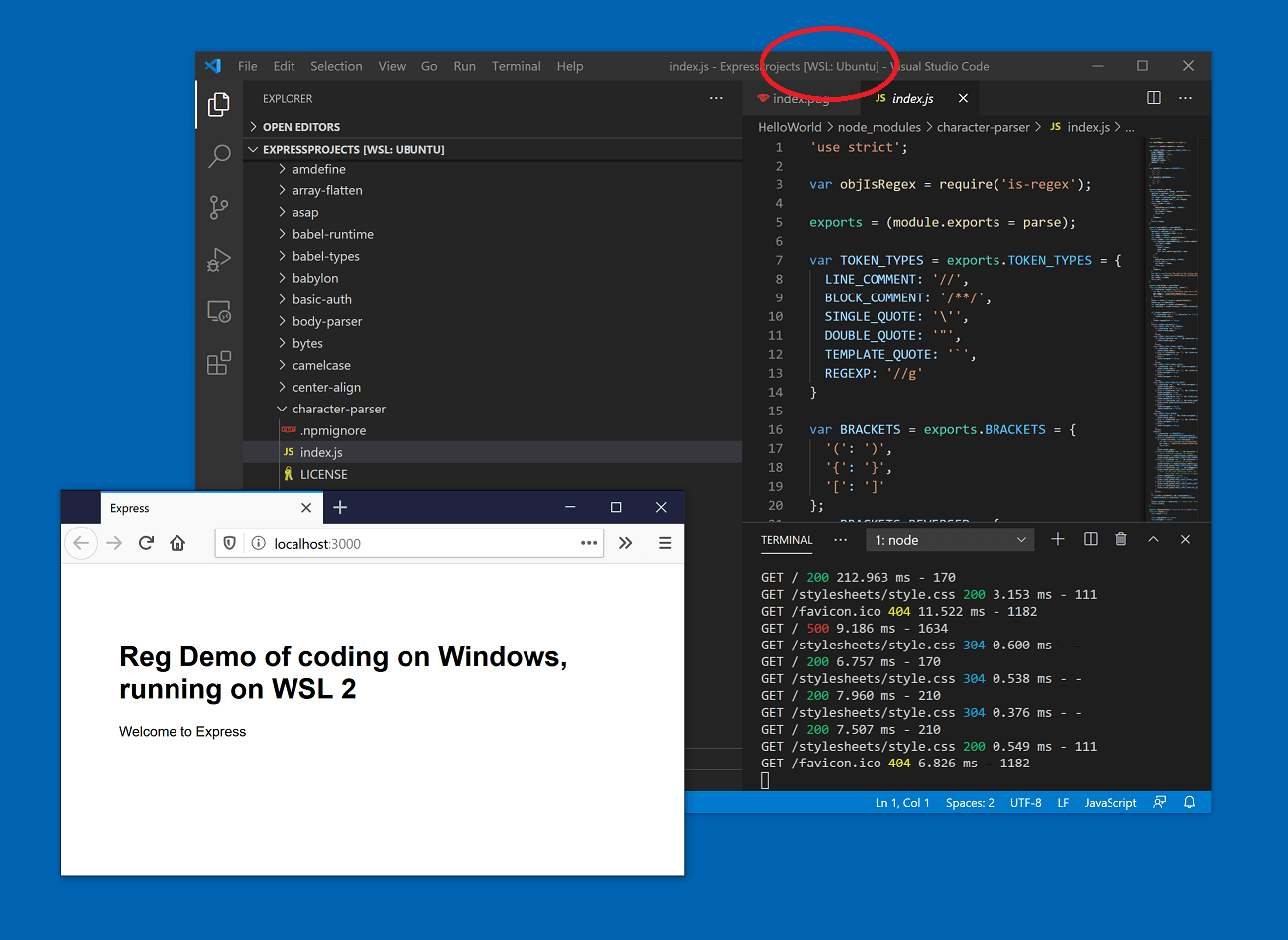
Task: Open the Run and Debug view
Action: (219, 259)
